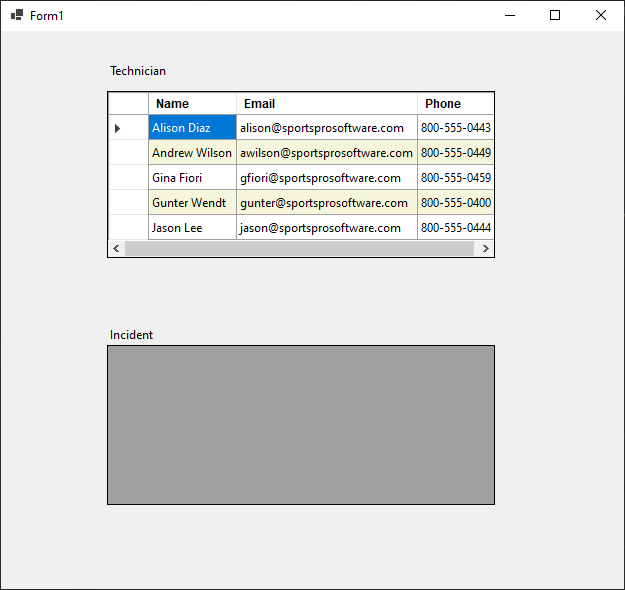Click the Incident label

131,335
